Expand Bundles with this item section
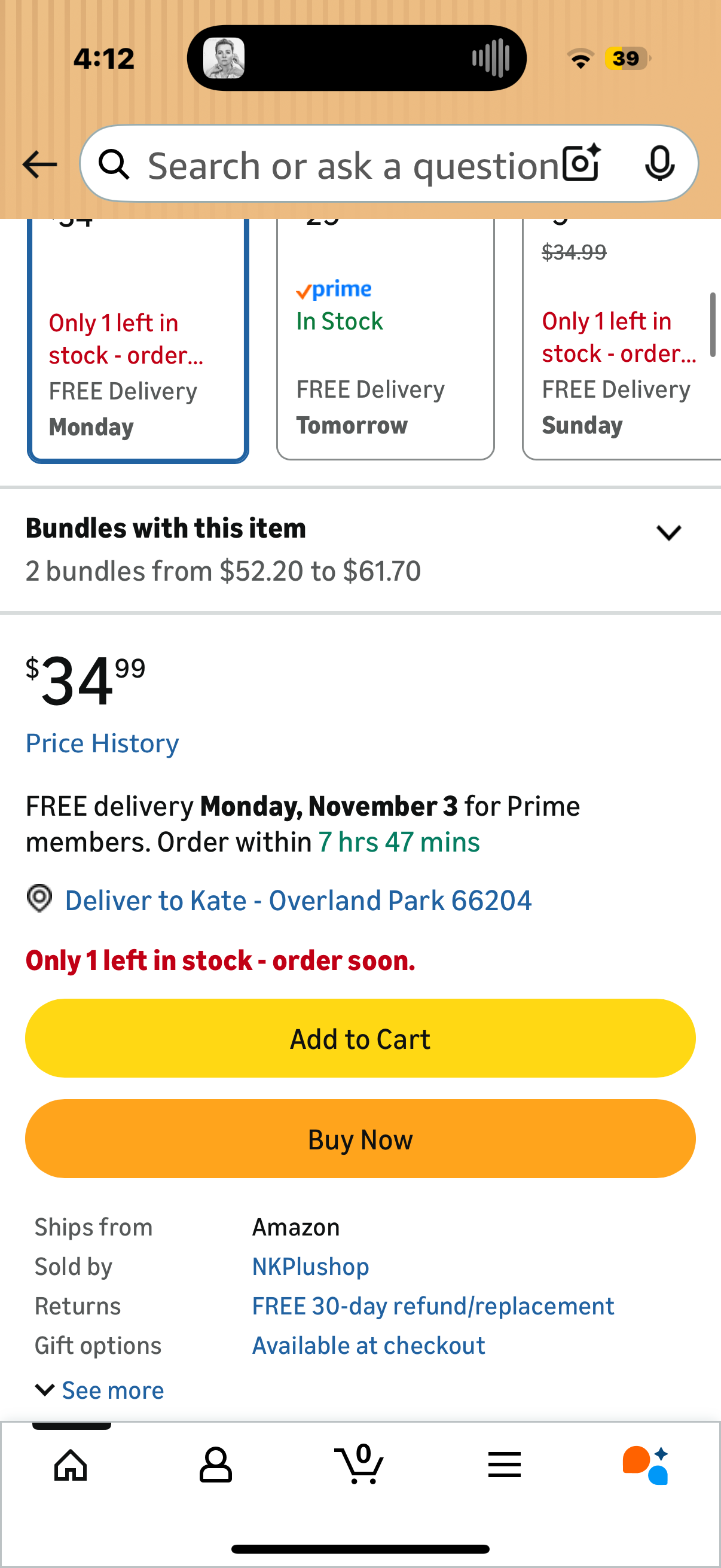Viewport: 721px width, 1568px height. tap(668, 533)
